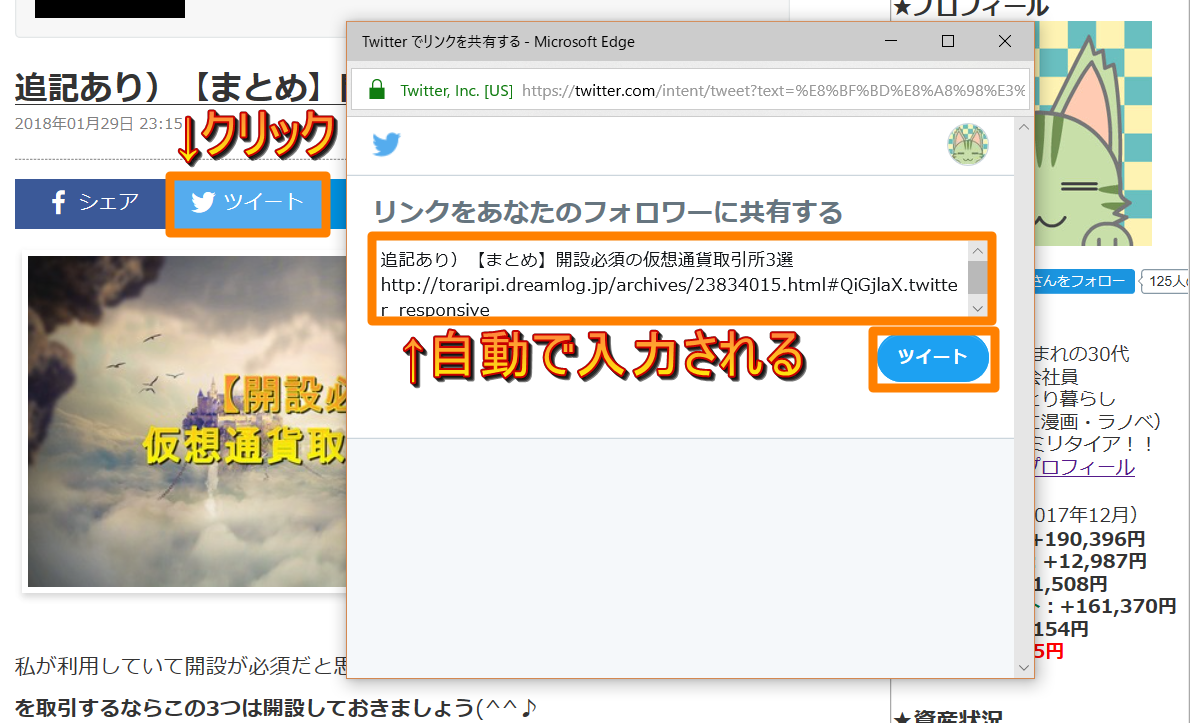Click the +12,987円 value in sidebar
The image size is (1195, 723).
coord(1094,561)
